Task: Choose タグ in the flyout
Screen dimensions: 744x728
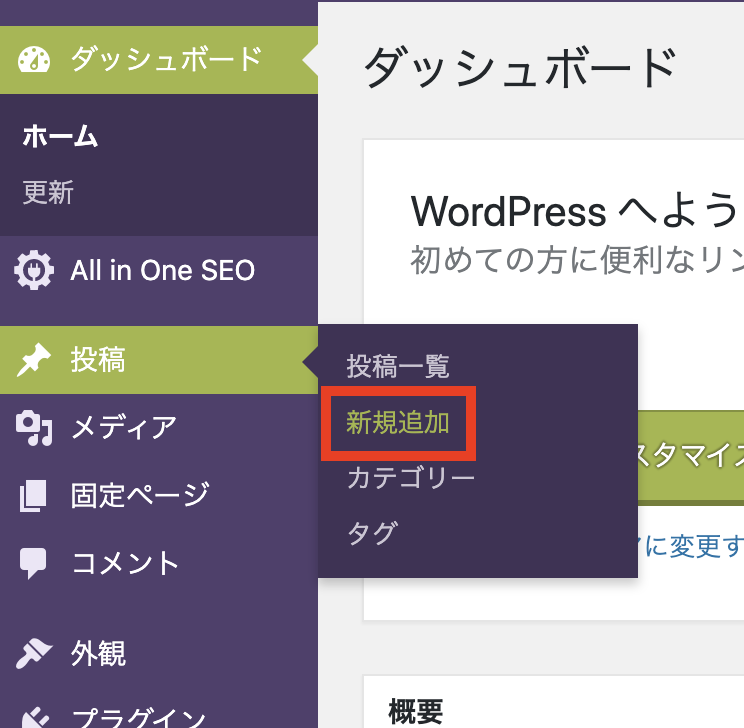Action: pos(372,533)
